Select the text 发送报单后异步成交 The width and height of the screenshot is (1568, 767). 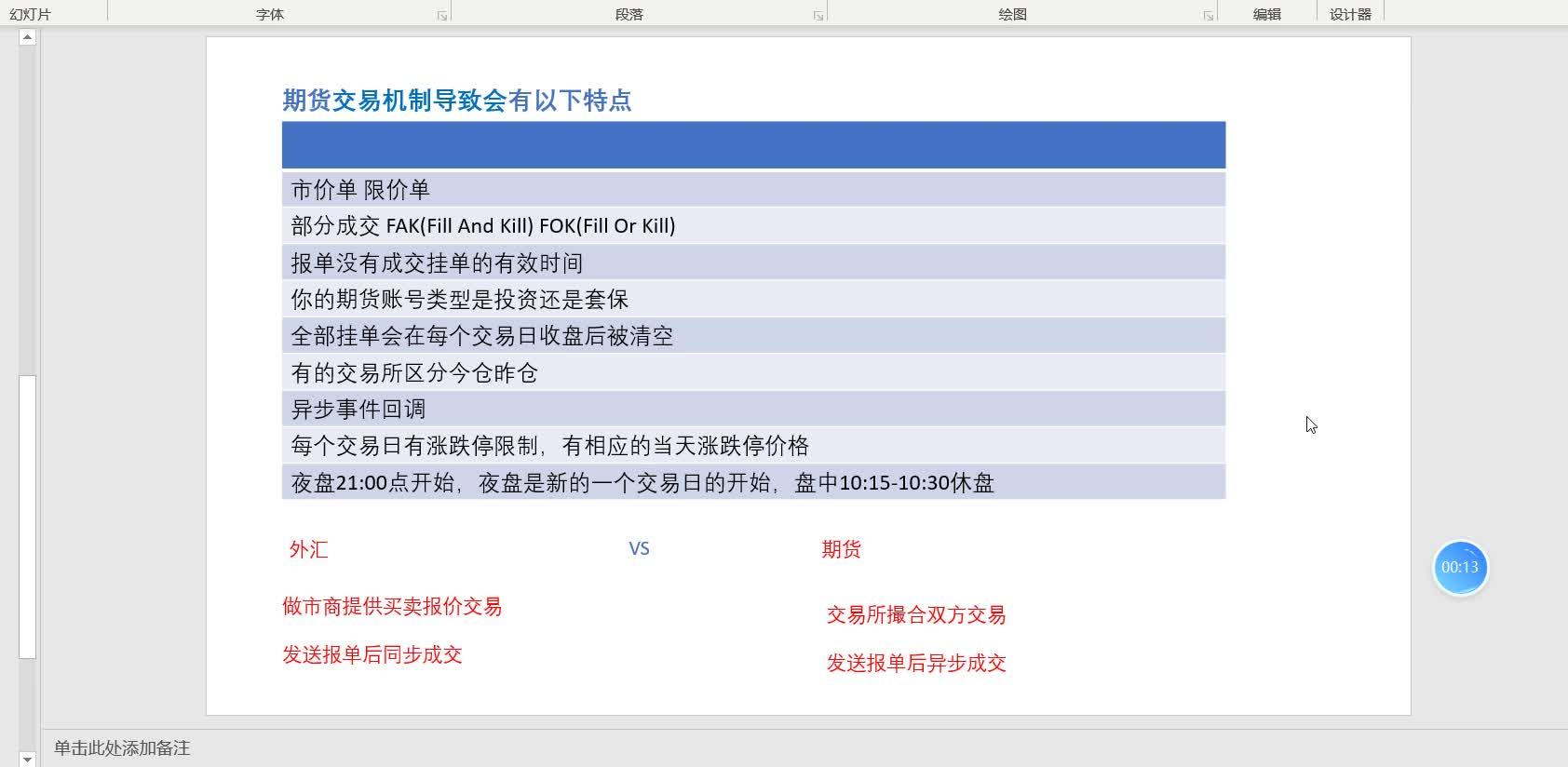point(916,664)
